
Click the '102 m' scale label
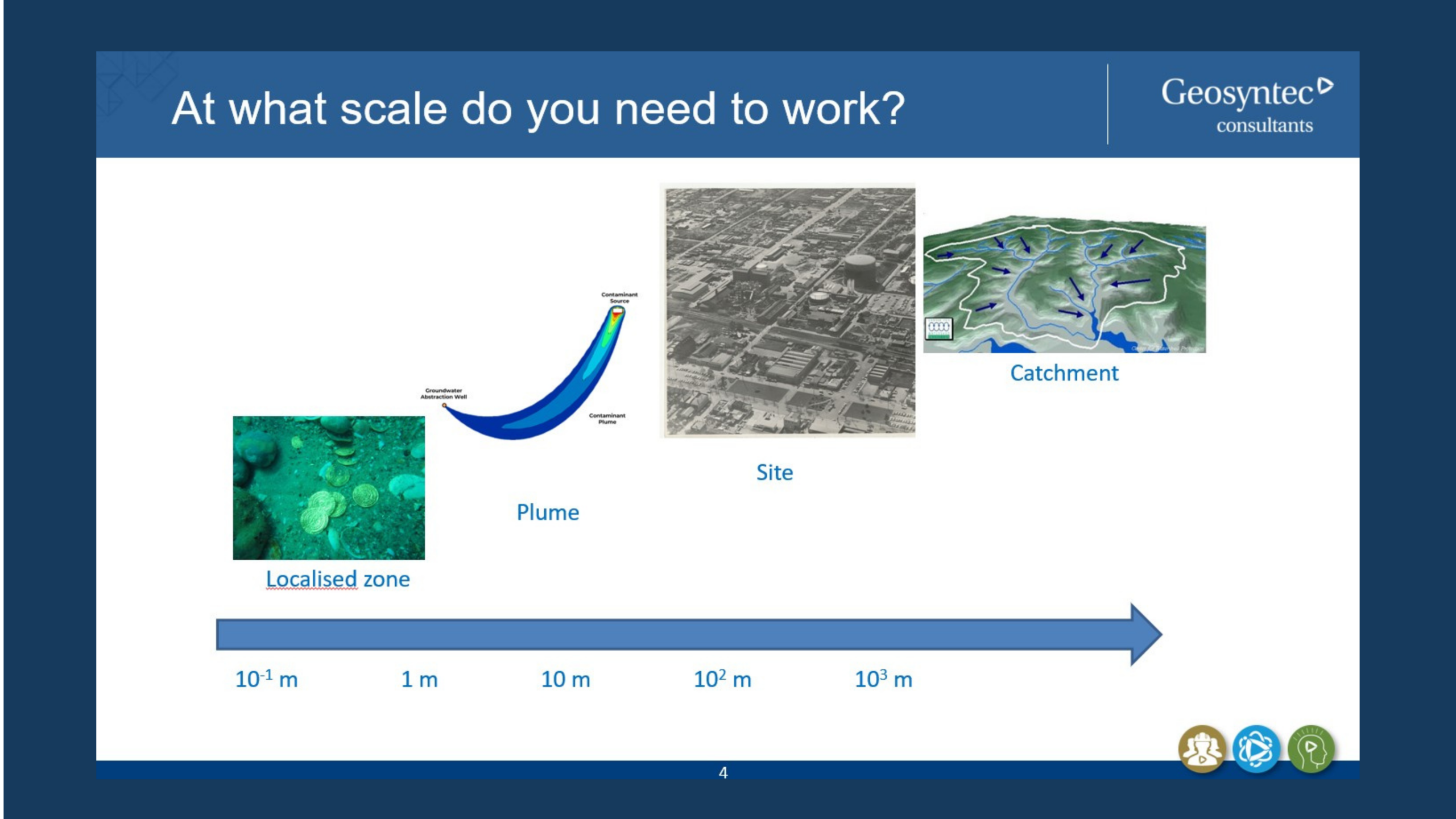[x=722, y=679]
